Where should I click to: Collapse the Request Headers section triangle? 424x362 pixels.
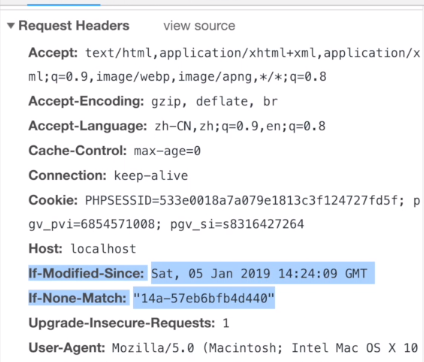(x=11, y=25)
